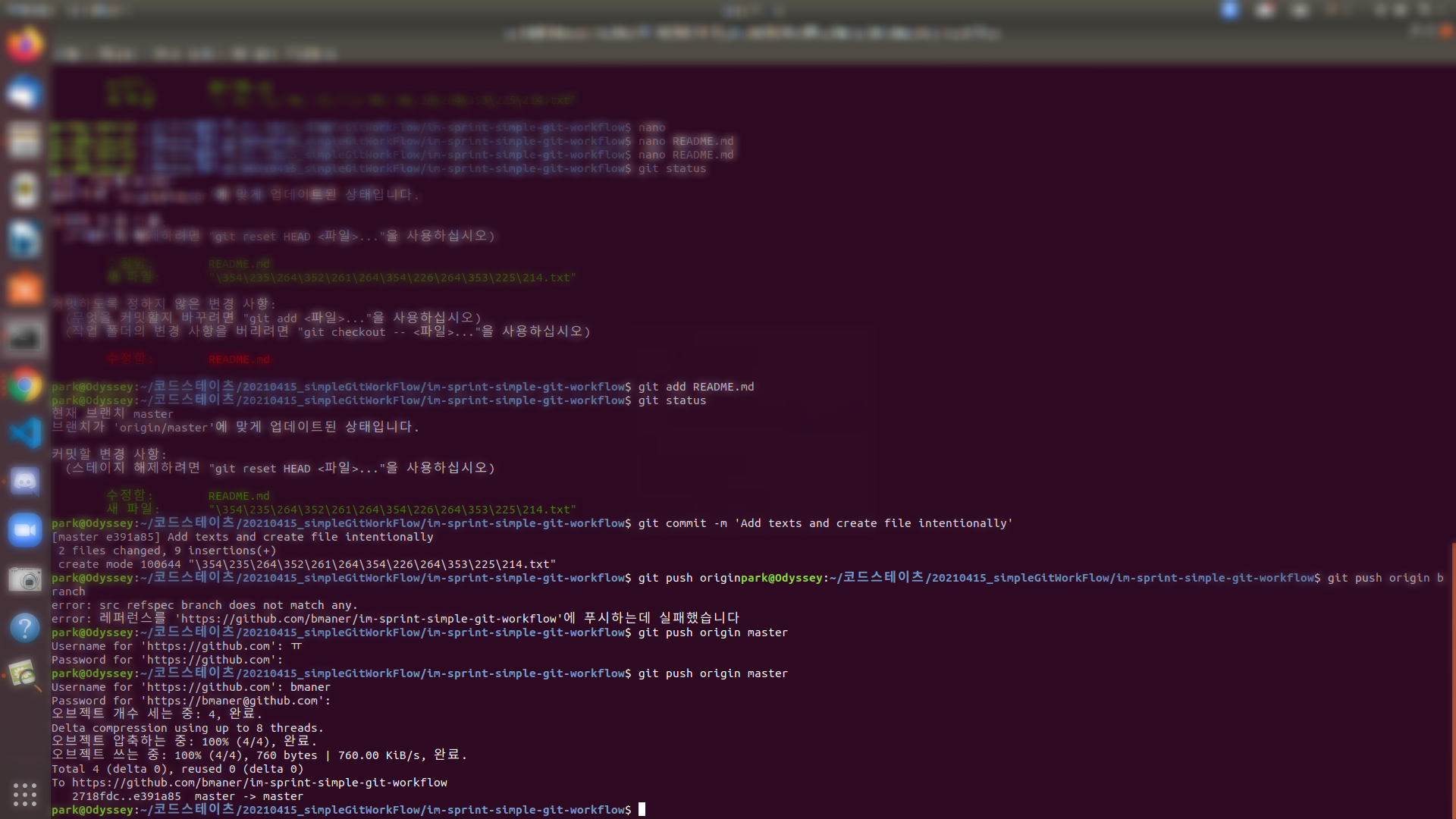Viewport: 1456px width, 819px height.
Task: Open the Files manager dock icon
Action: click(25, 141)
